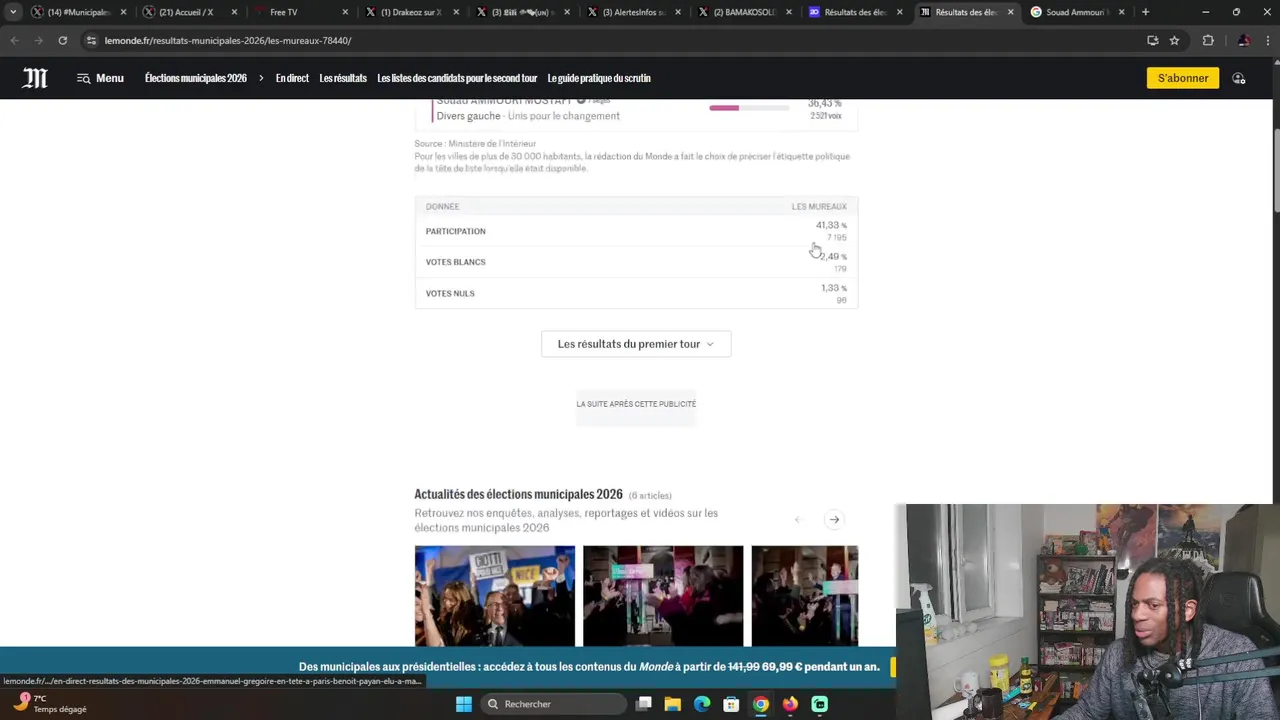
Task: Click the pink vote share progress bar
Action: click(749, 107)
